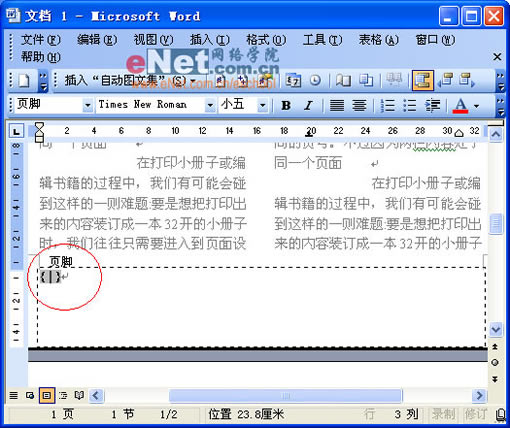Click 插入"自动图文集" button
This screenshot has width=510, height=428.
130,81
